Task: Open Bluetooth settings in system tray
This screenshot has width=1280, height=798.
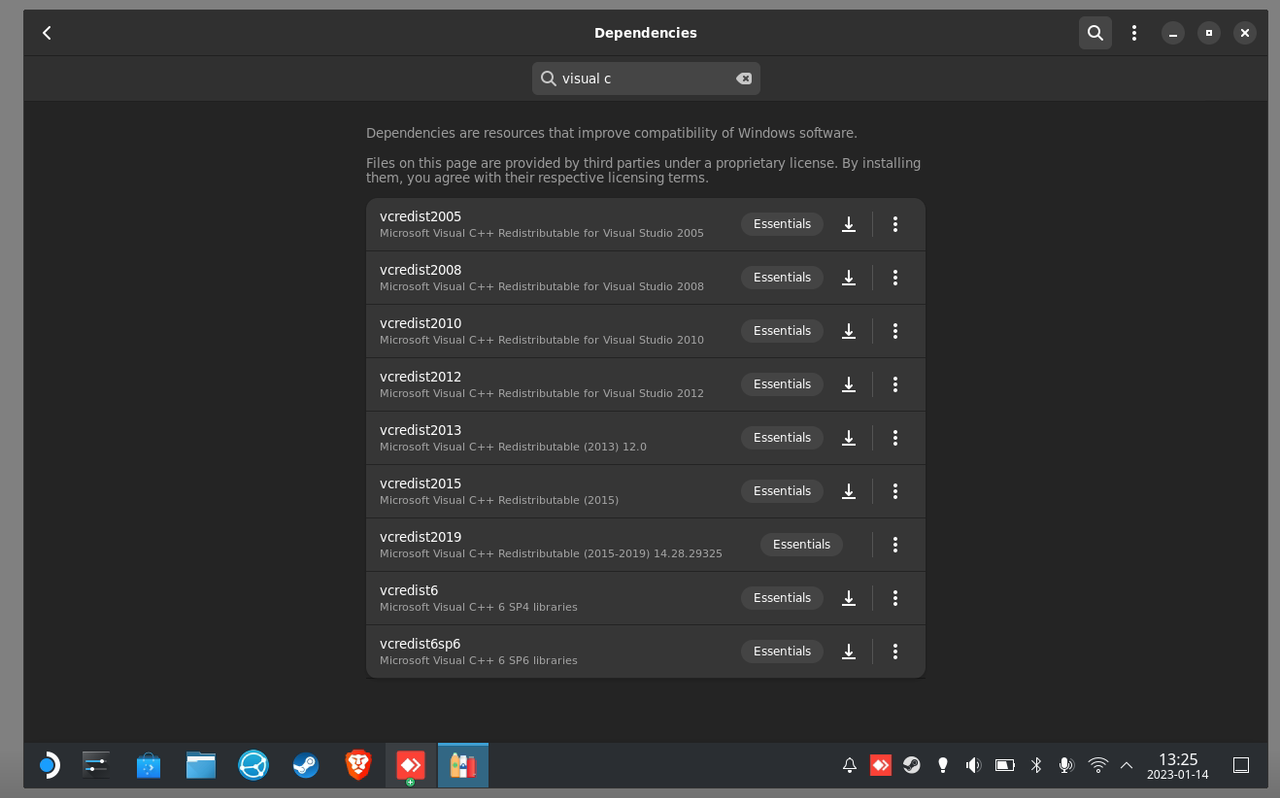Action: (x=1036, y=766)
